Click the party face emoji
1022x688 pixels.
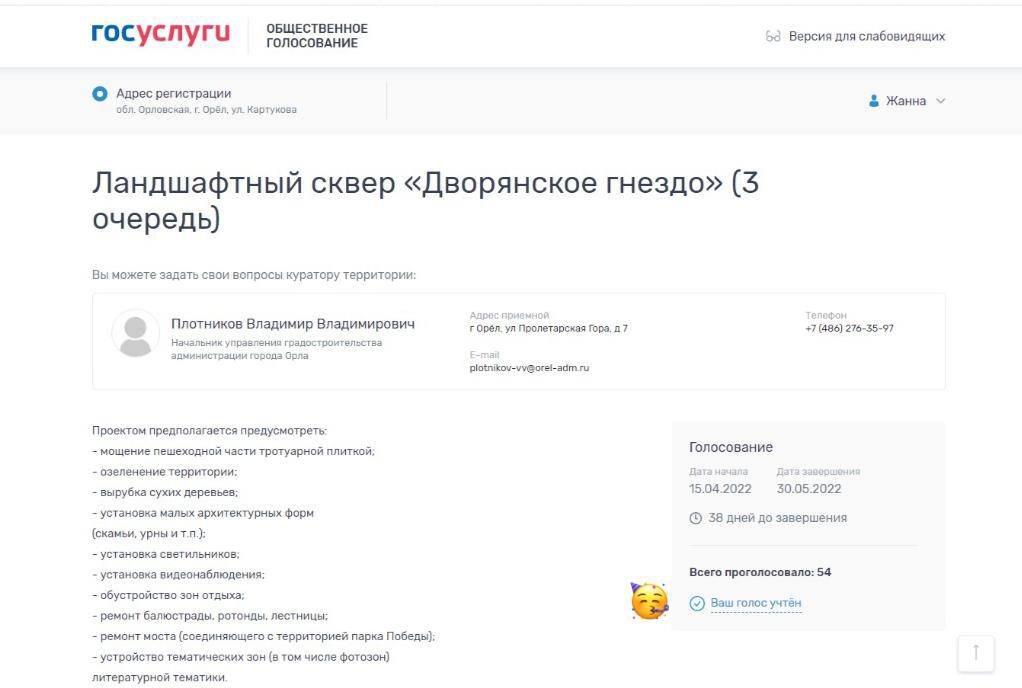tap(649, 601)
